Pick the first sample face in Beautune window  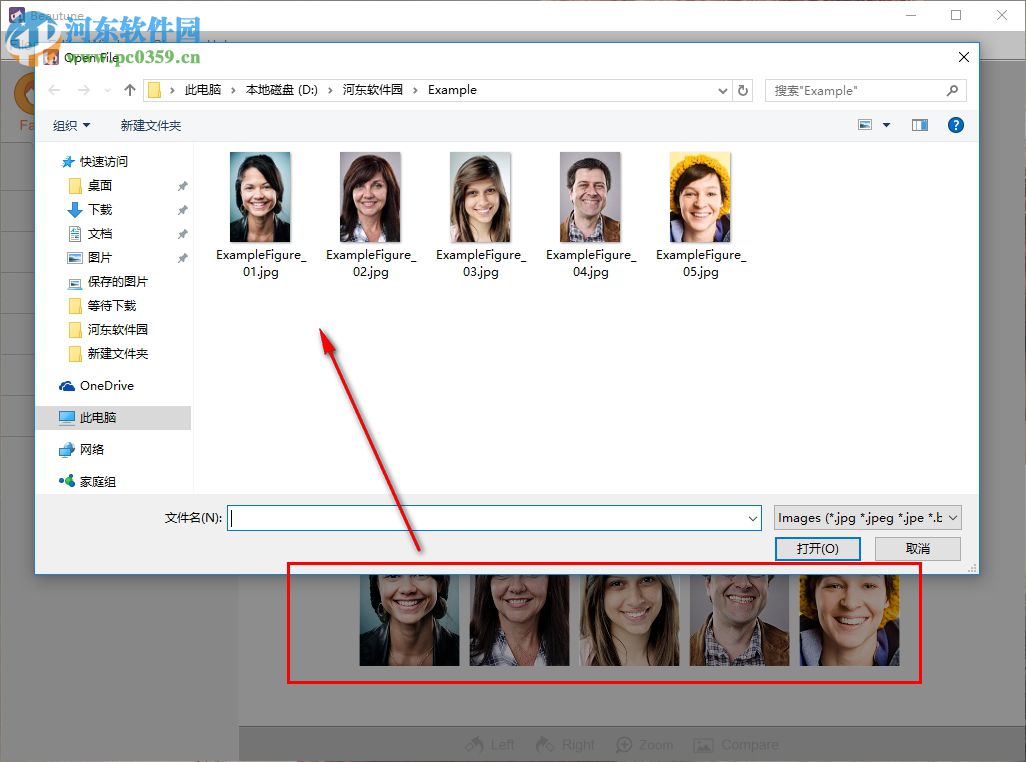(x=409, y=620)
